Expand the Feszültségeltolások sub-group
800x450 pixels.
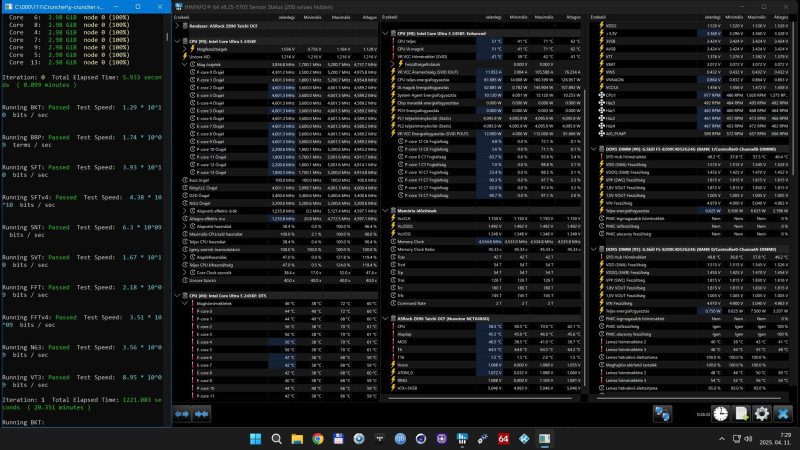pos(393,64)
